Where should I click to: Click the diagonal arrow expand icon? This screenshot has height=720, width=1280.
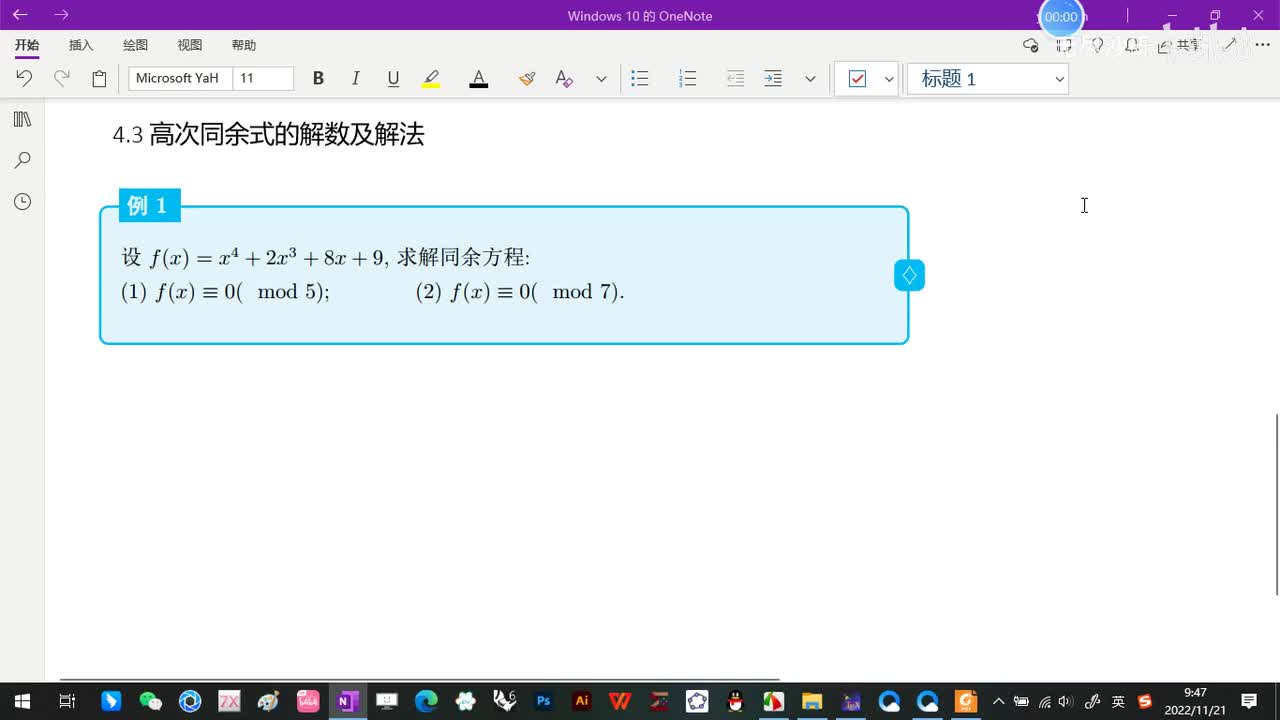tap(1231, 45)
